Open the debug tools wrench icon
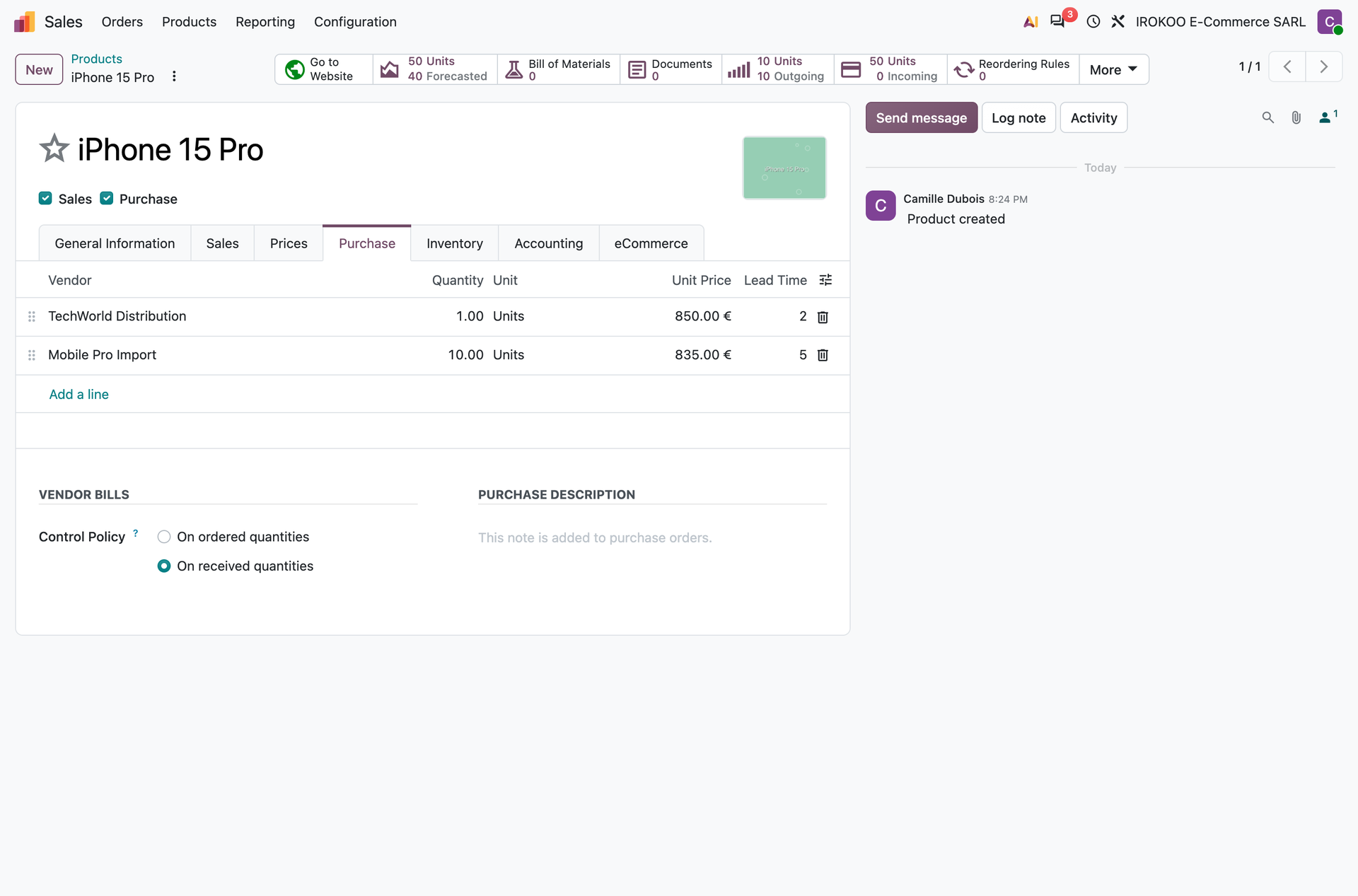1358x896 pixels. coord(1118,22)
